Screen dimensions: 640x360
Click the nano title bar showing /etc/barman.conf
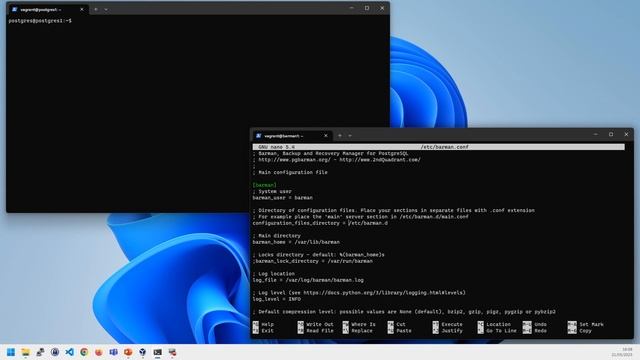(438, 147)
